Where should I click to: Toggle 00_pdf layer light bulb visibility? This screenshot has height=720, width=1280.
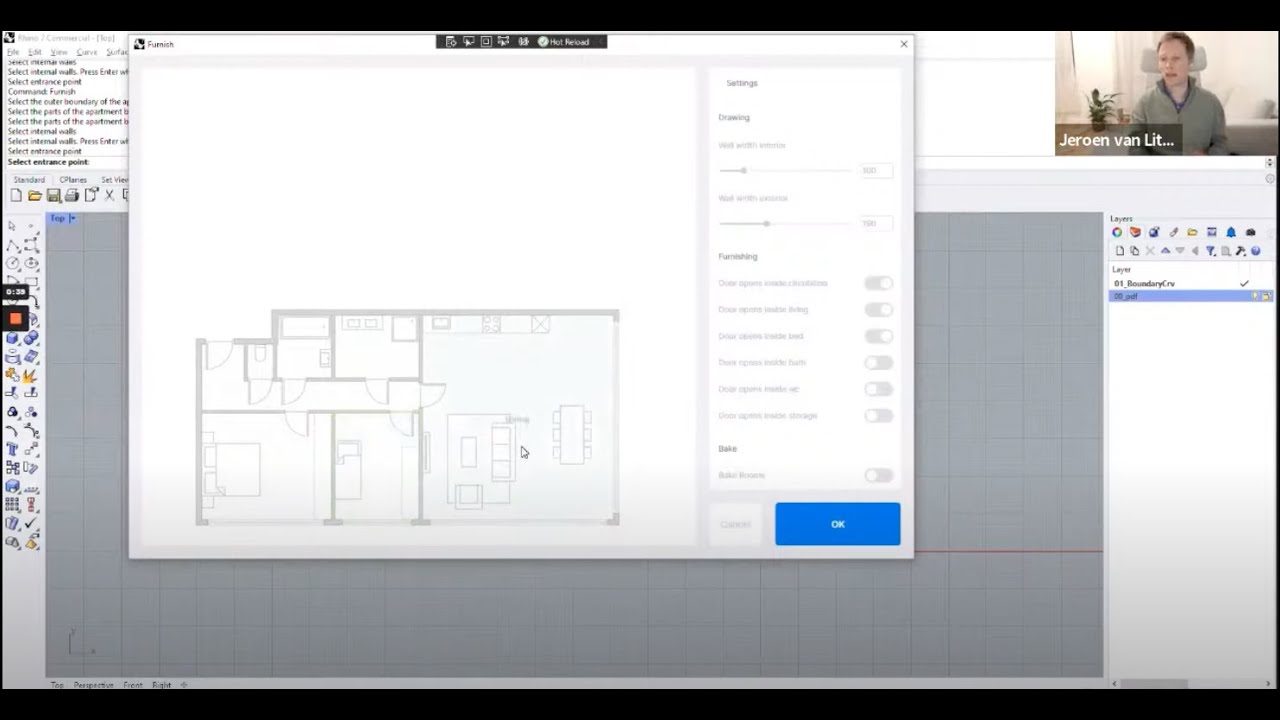point(1256,297)
